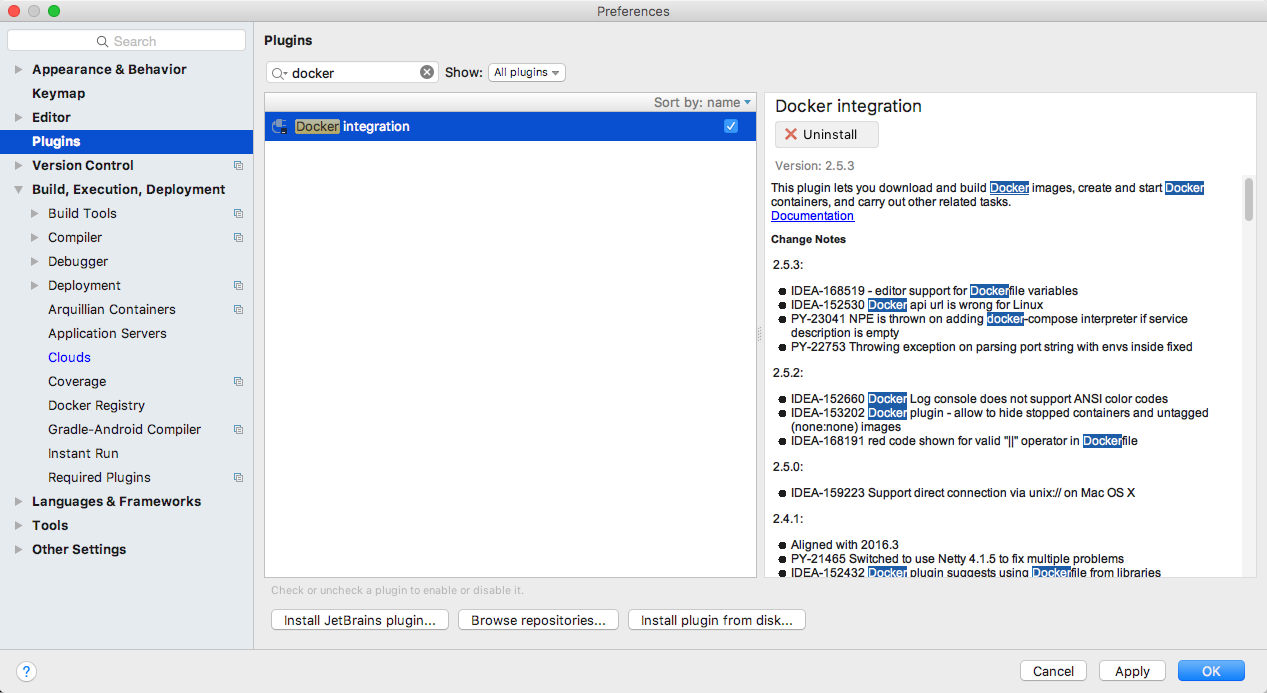Click Install JetBrains plugin button

359,620
